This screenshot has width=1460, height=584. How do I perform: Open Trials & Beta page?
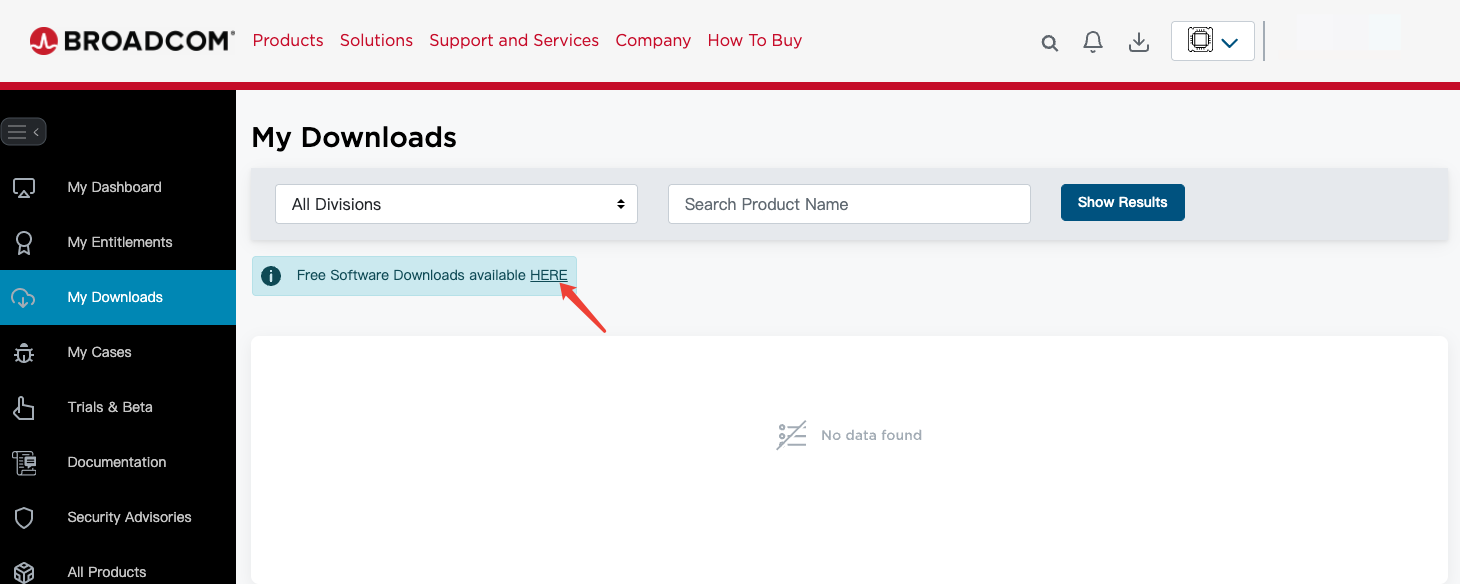pos(118,407)
